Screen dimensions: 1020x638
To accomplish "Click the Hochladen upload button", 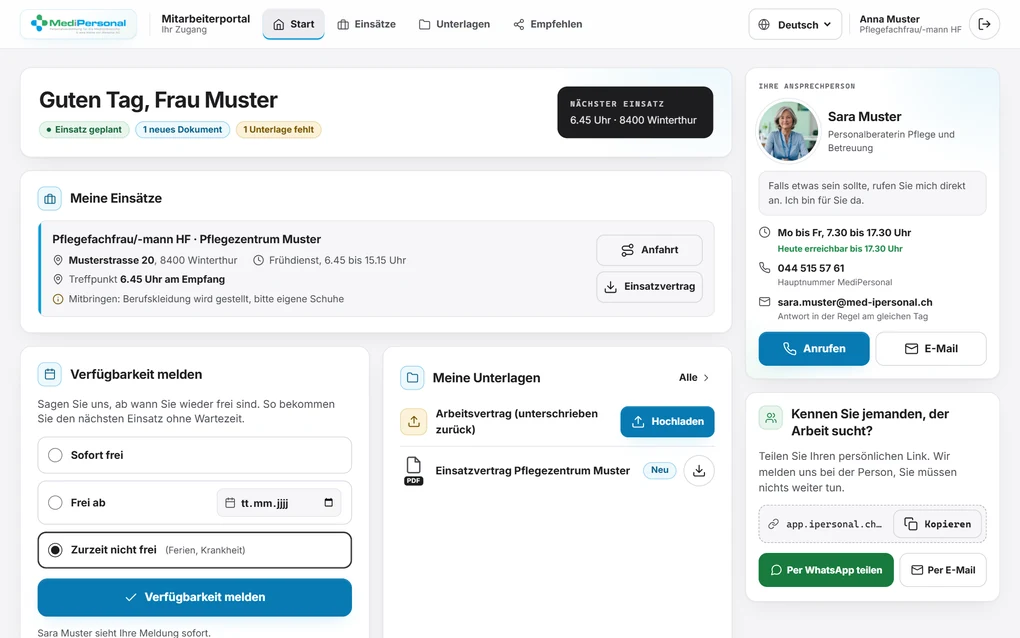I will (667, 421).
